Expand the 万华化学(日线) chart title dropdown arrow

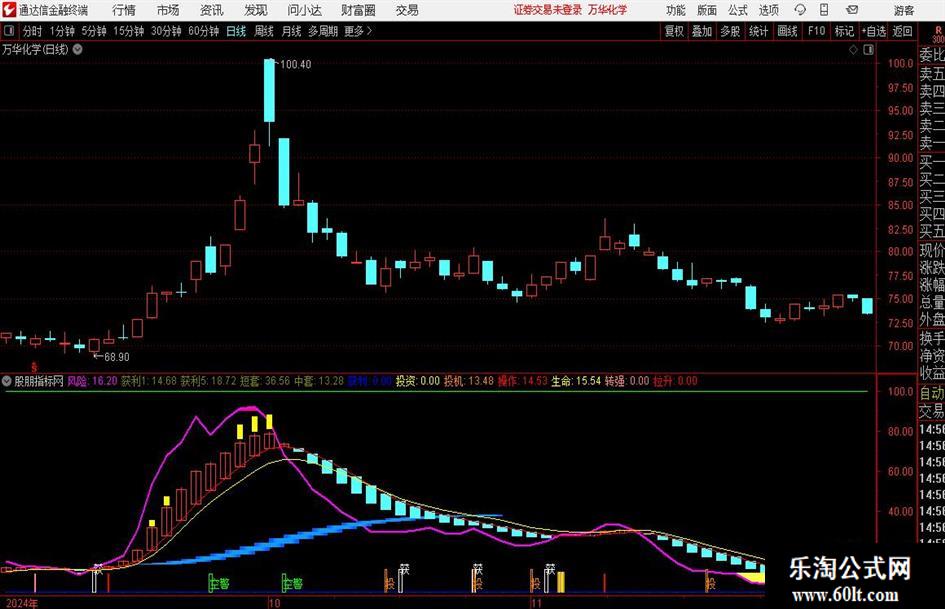coord(78,49)
